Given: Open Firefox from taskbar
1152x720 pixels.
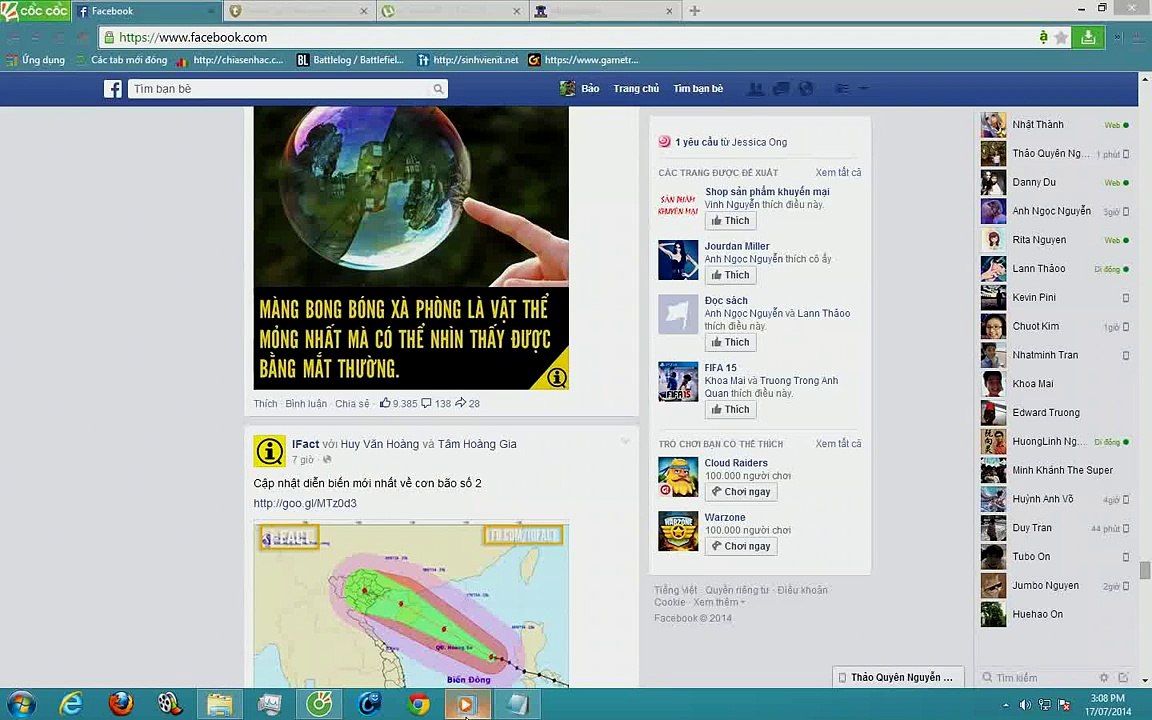Looking at the screenshot, I should coord(121,705).
